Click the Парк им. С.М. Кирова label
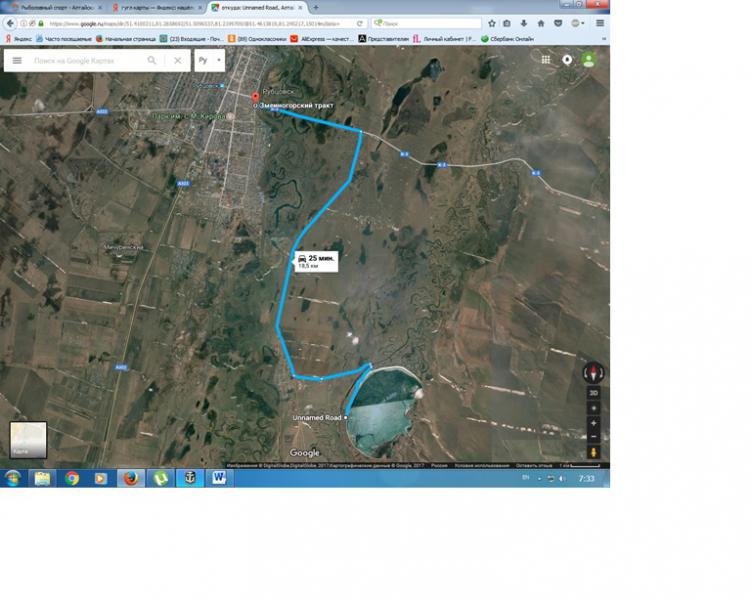 [189, 116]
